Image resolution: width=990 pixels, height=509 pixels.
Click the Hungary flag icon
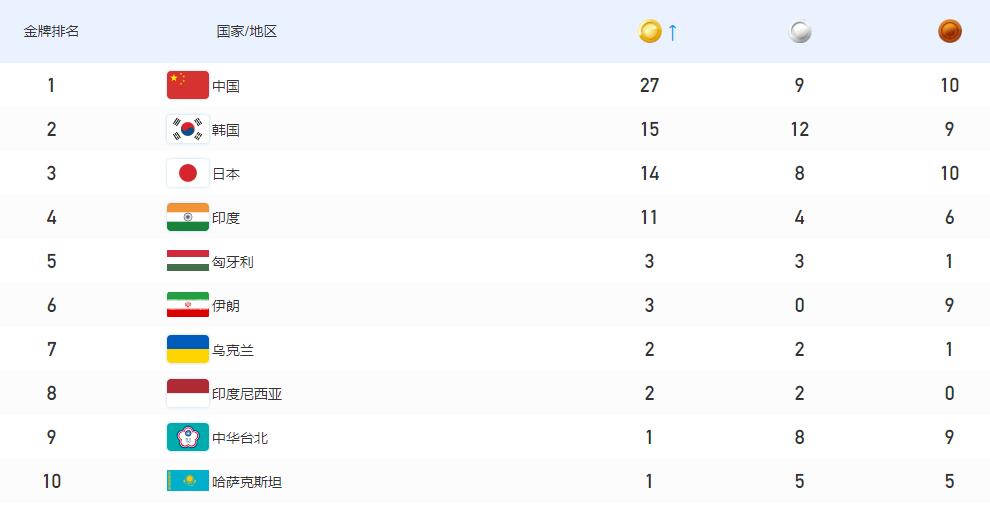click(188, 261)
